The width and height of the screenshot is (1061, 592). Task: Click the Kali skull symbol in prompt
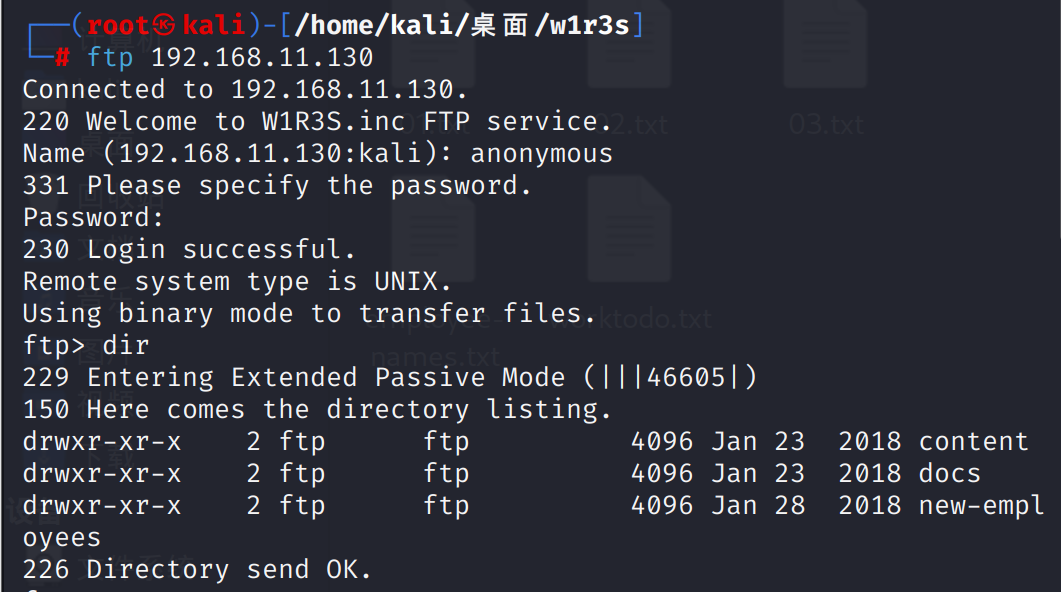(164, 25)
